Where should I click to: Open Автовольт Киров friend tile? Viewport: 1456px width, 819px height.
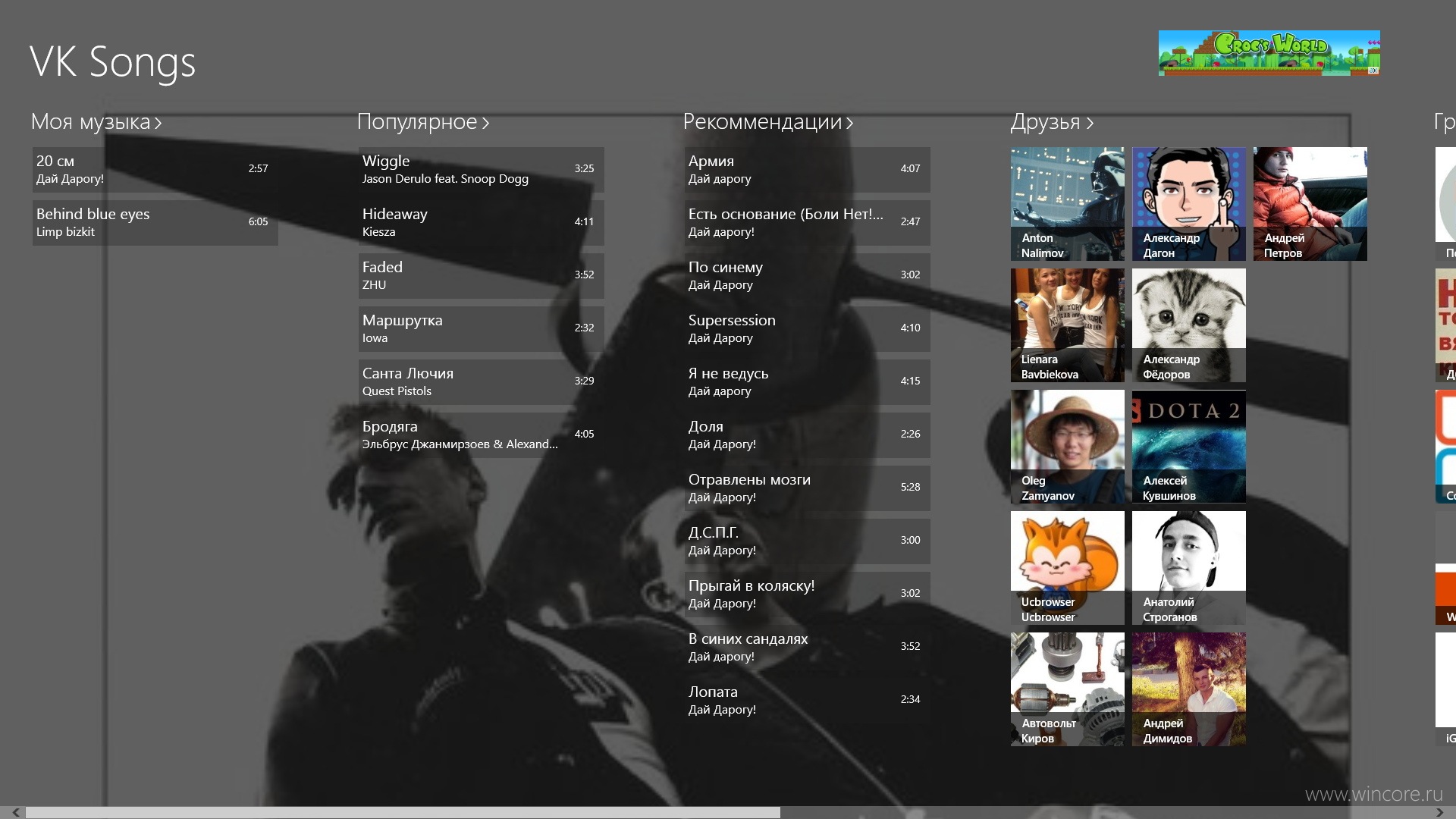[1067, 689]
